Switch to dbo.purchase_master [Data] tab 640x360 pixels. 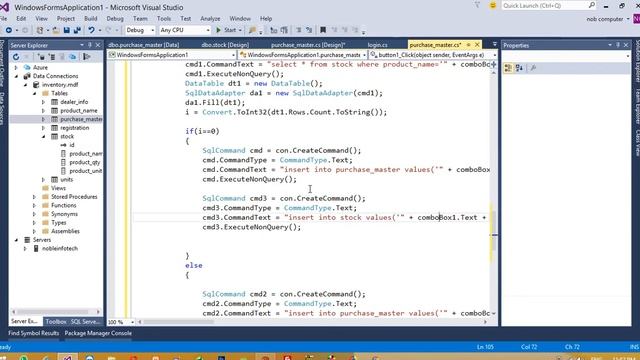point(144,45)
